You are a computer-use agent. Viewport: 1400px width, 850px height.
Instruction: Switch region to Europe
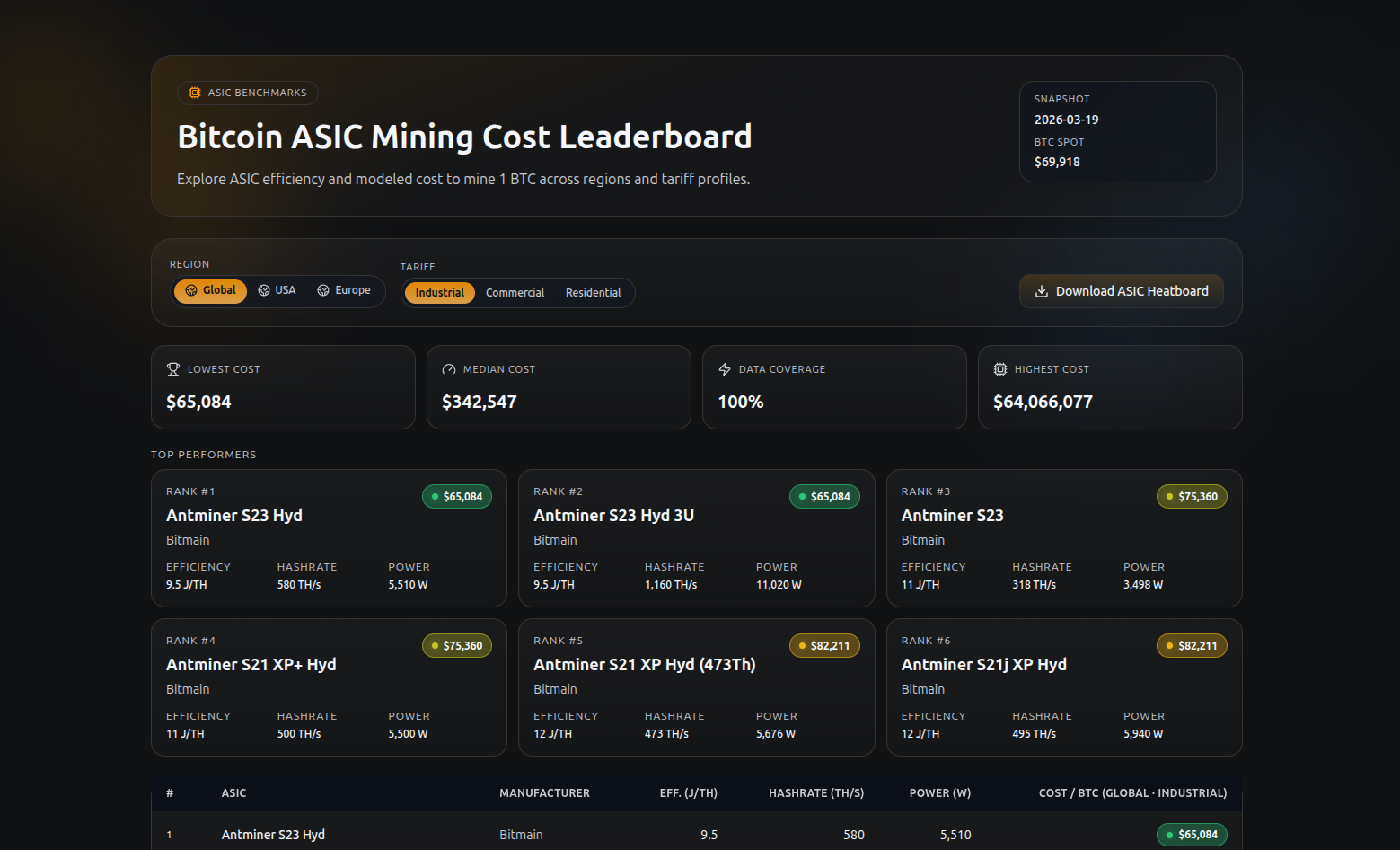coord(344,289)
